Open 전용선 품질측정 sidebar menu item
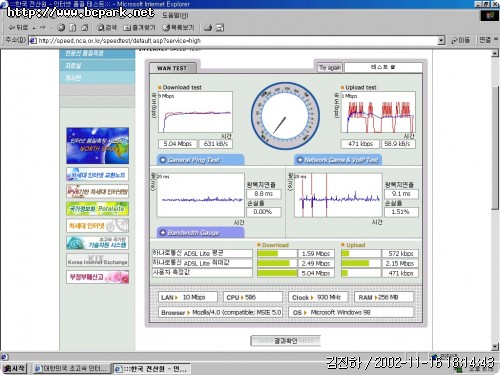 [97, 53]
